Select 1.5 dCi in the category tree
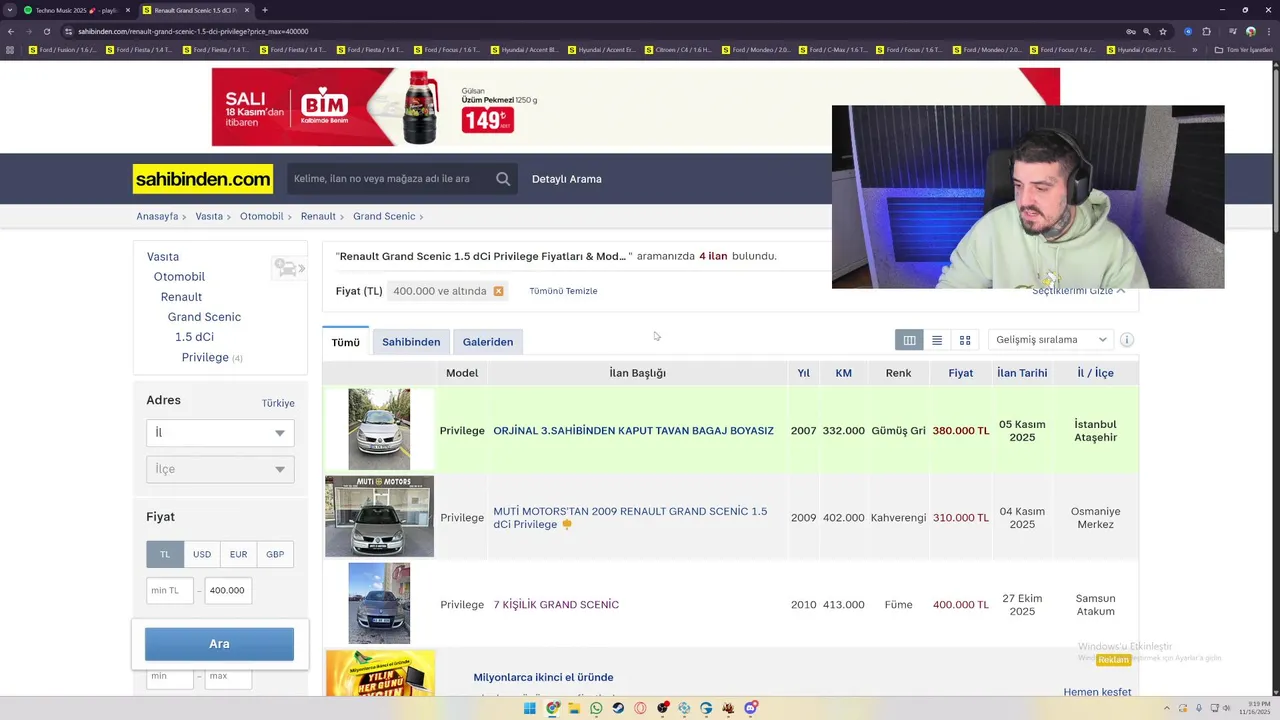This screenshot has width=1280, height=720. coord(194,337)
